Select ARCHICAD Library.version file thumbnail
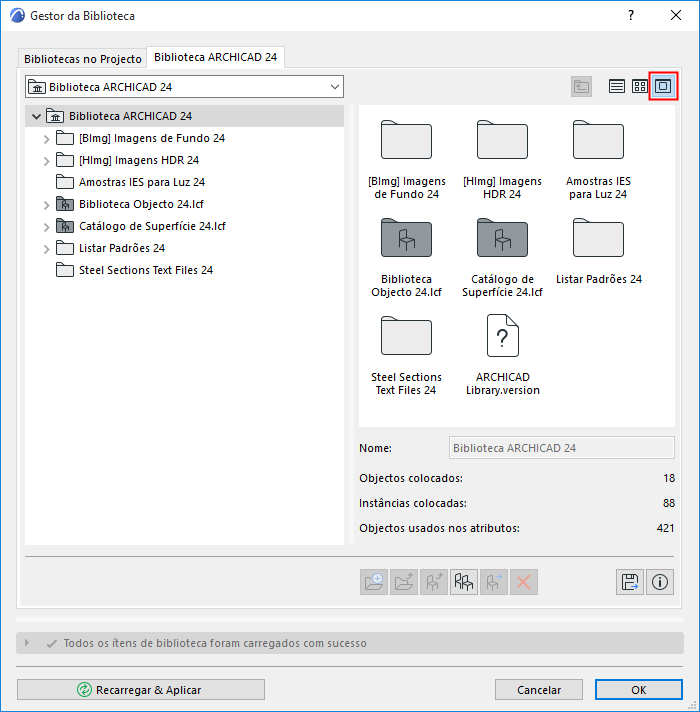Image resolution: width=700 pixels, height=712 pixels. click(x=503, y=336)
